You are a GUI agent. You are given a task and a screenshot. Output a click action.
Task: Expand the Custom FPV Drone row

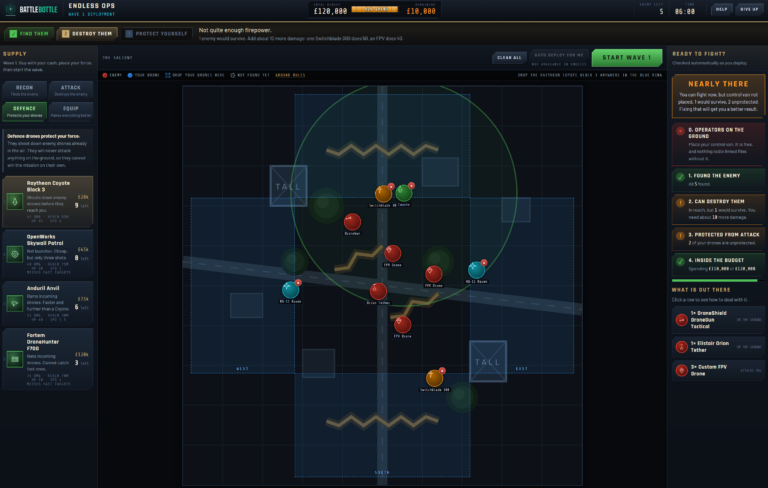click(718, 370)
